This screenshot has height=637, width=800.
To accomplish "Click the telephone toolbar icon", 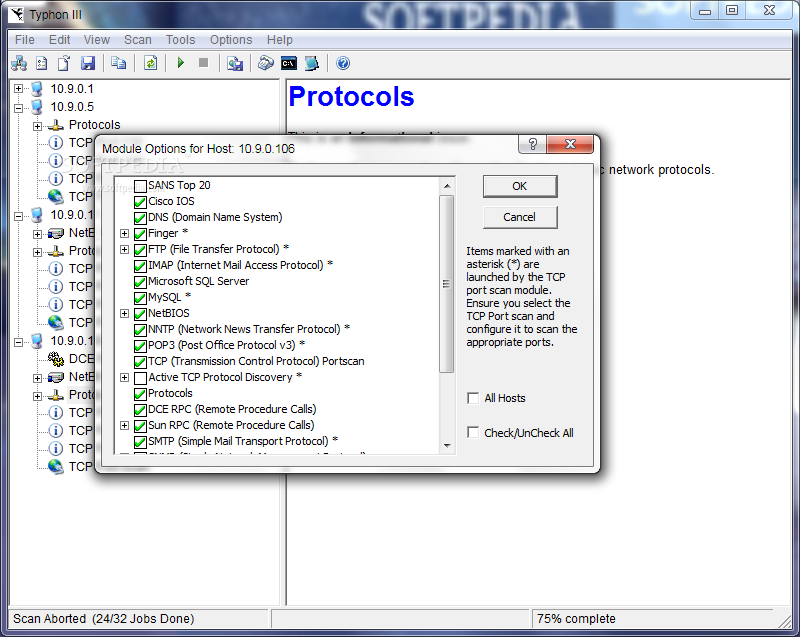I will click(x=265, y=63).
